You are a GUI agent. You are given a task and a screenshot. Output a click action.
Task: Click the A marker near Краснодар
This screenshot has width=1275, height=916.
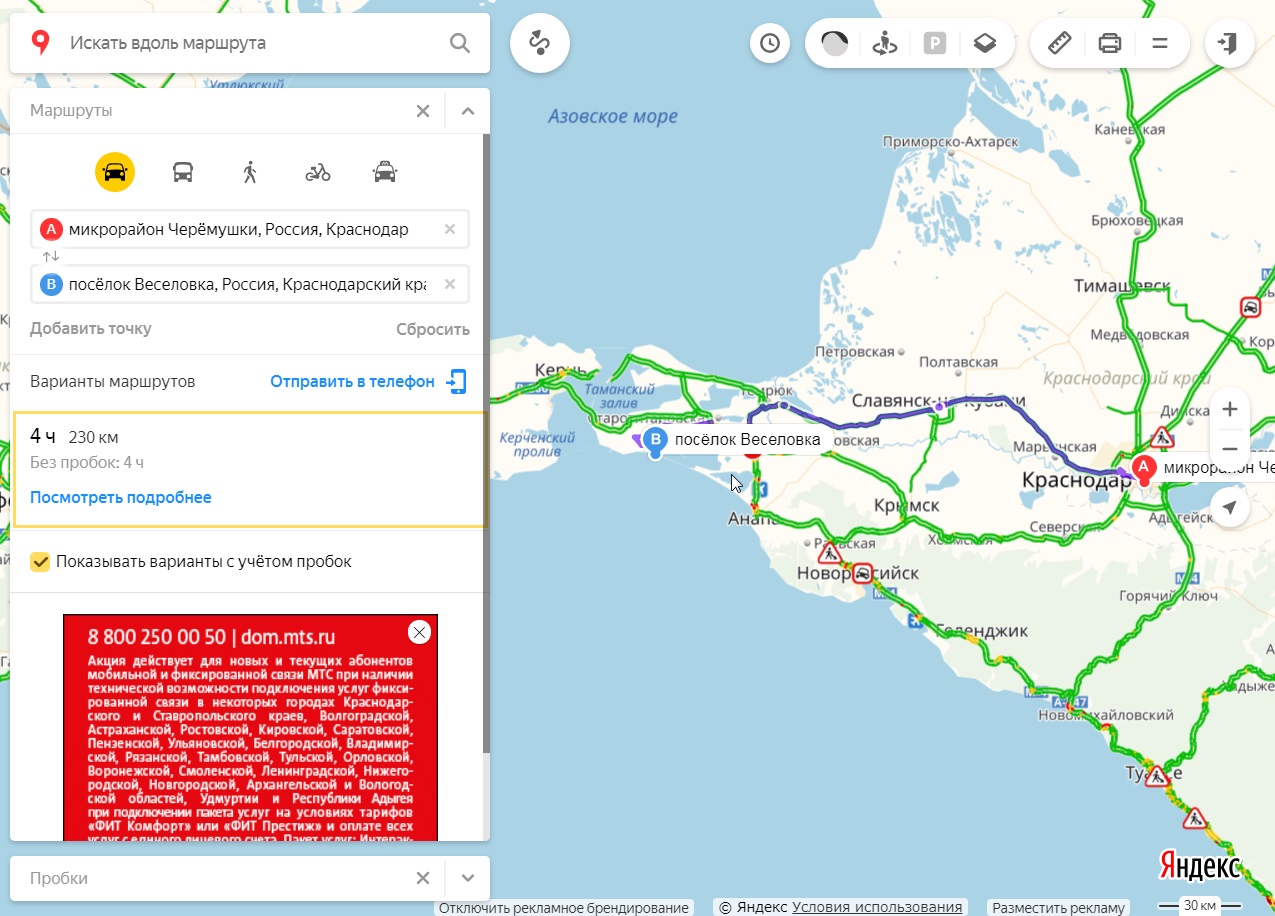click(1144, 468)
